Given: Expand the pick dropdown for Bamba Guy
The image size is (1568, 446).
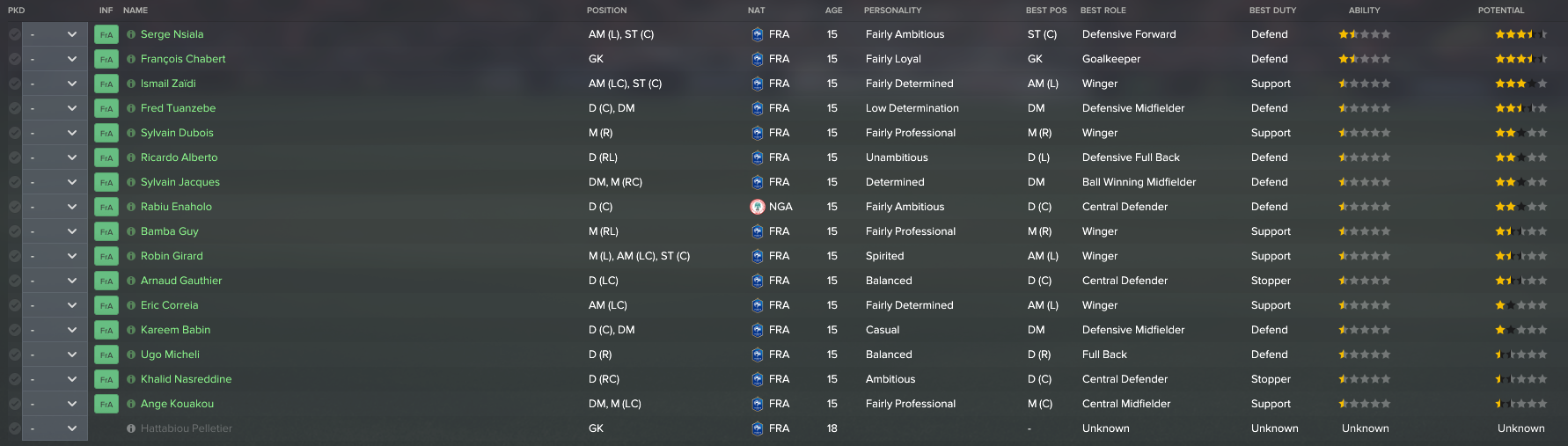Looking at the screenshot, I should (55, 231).
